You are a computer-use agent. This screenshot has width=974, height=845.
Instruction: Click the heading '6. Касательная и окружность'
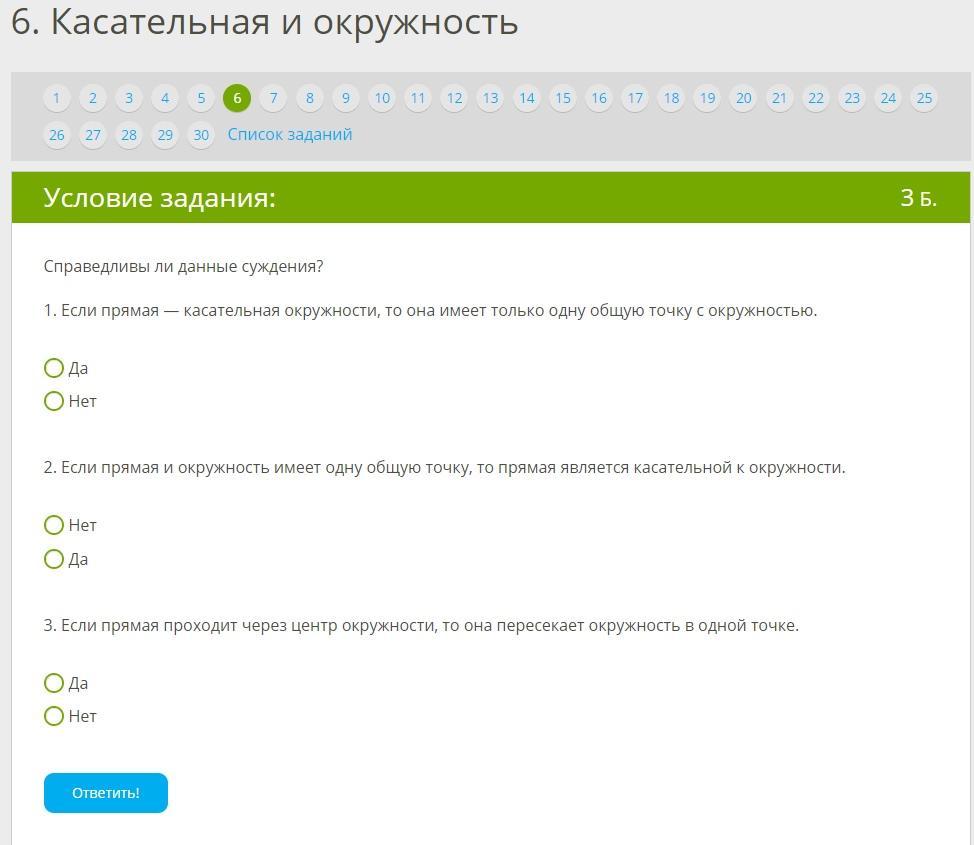point(265,22)
